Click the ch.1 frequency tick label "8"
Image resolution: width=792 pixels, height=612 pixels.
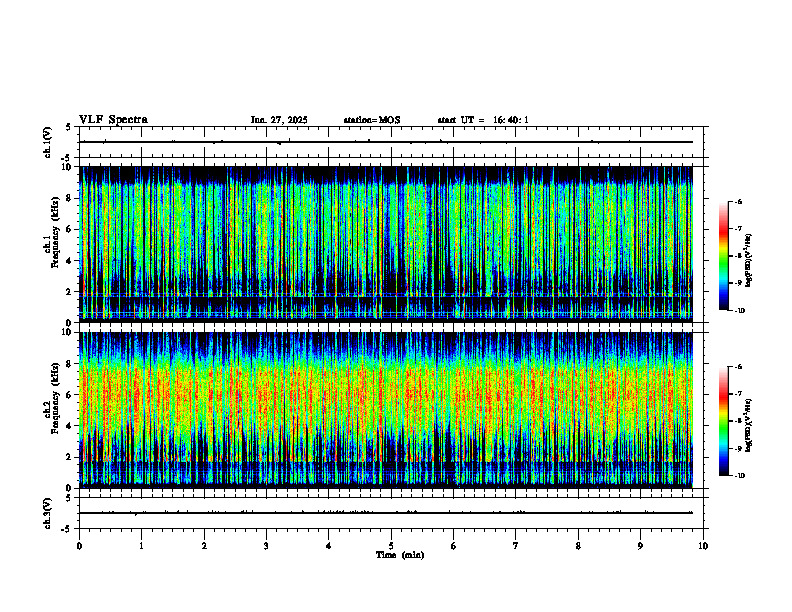click(69, 198)
